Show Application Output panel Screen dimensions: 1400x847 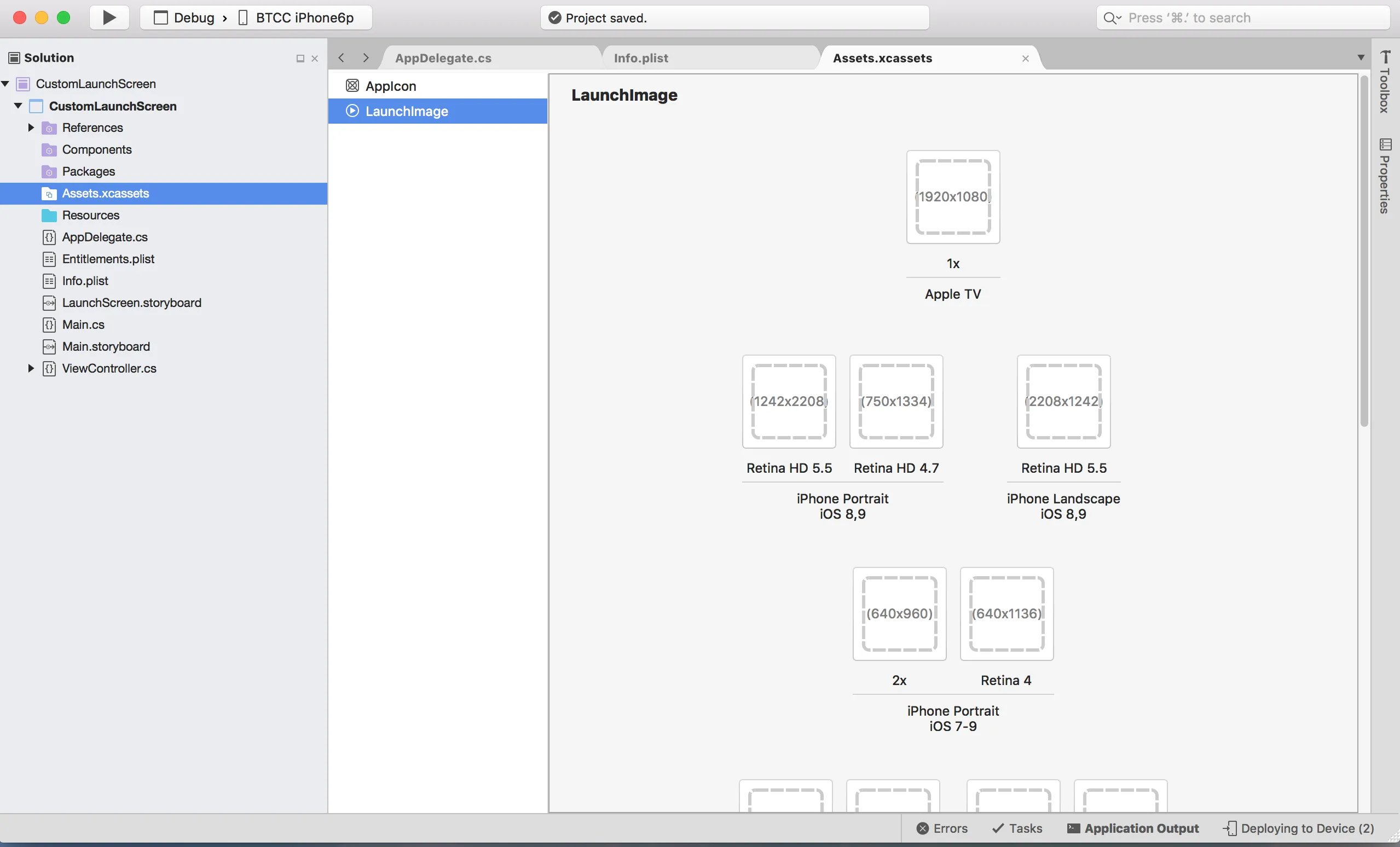1133,828
